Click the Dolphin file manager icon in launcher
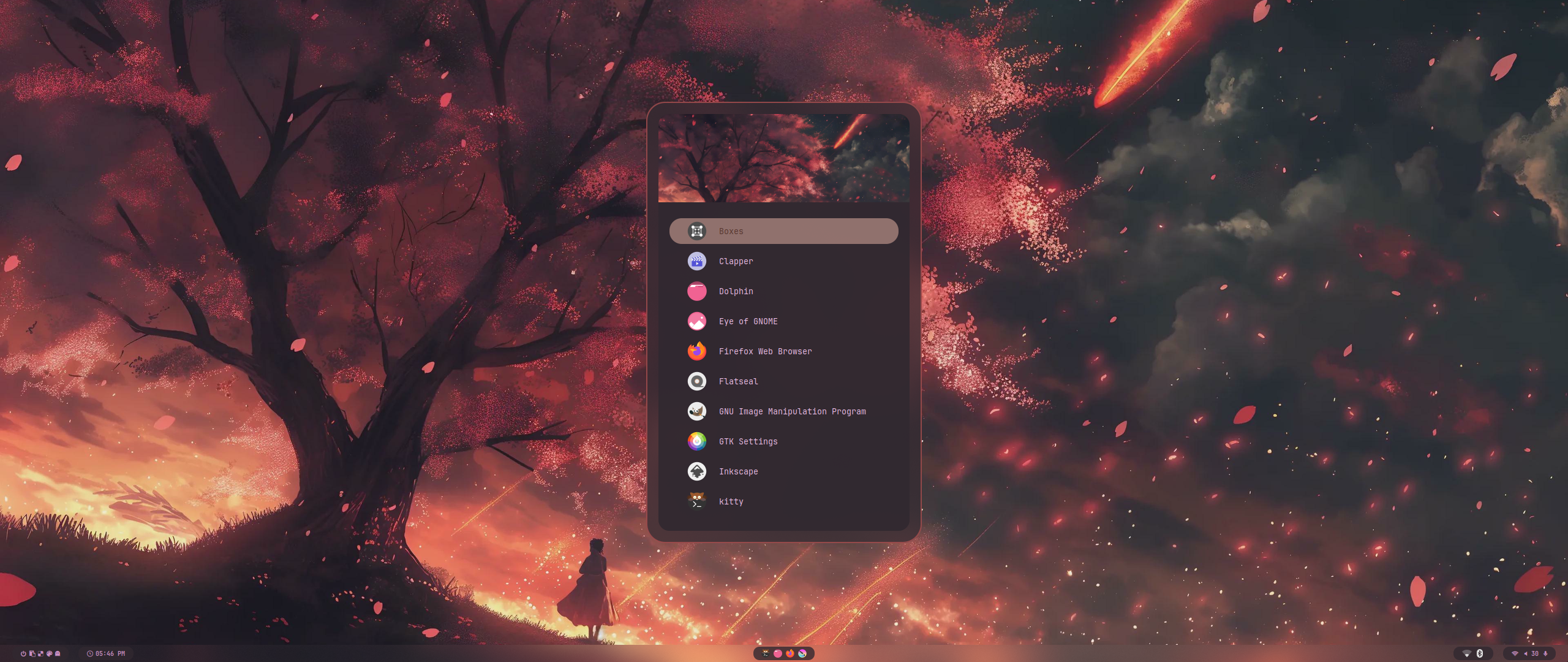The height and width of the screenshot is (662, 1568). tap(696, 291)
